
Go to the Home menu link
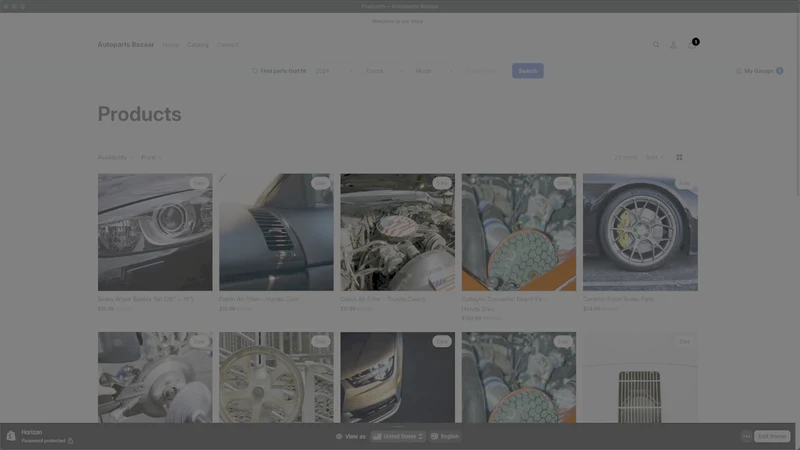[x=170, y=45]
